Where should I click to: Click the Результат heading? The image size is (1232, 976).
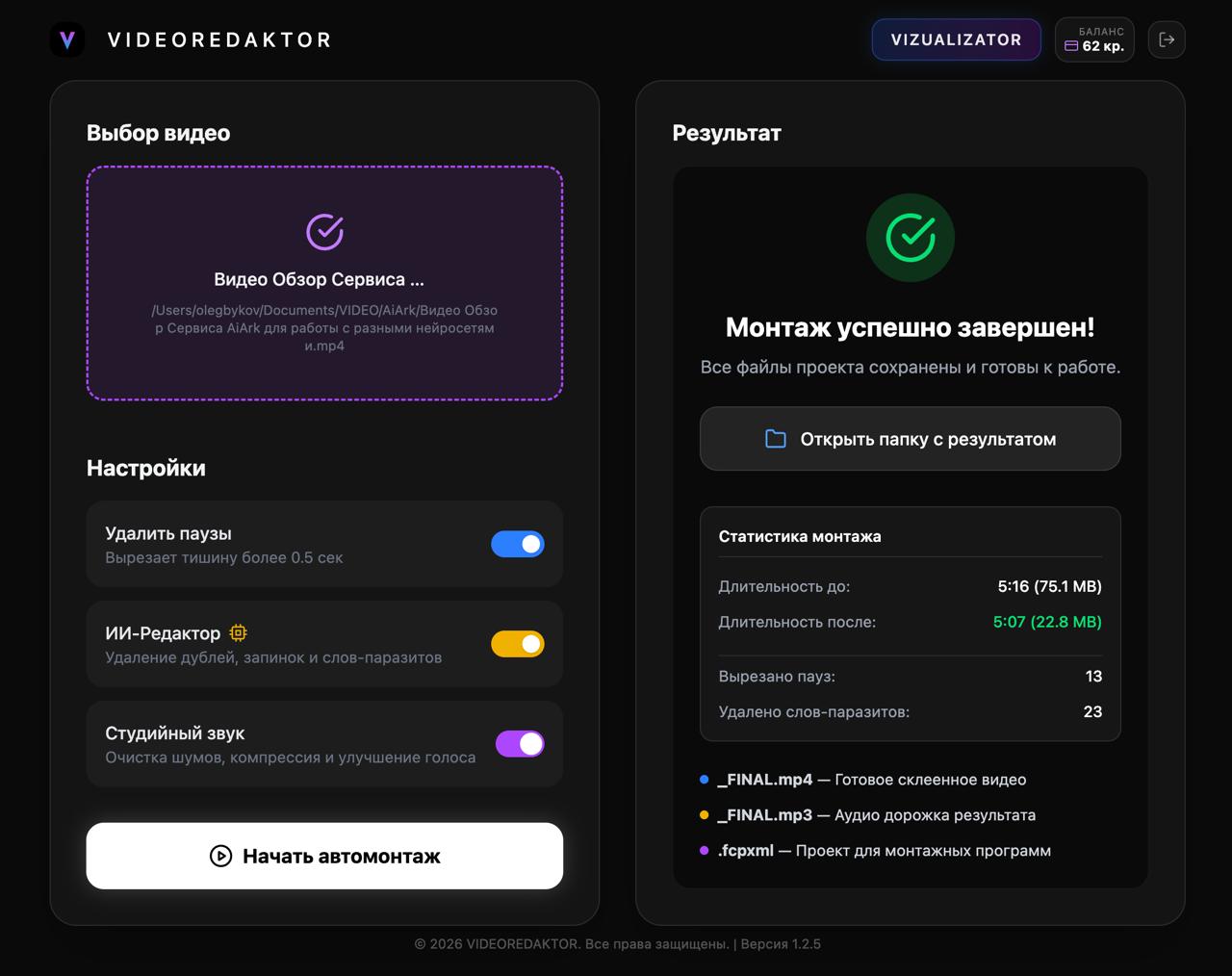[727, 133]
